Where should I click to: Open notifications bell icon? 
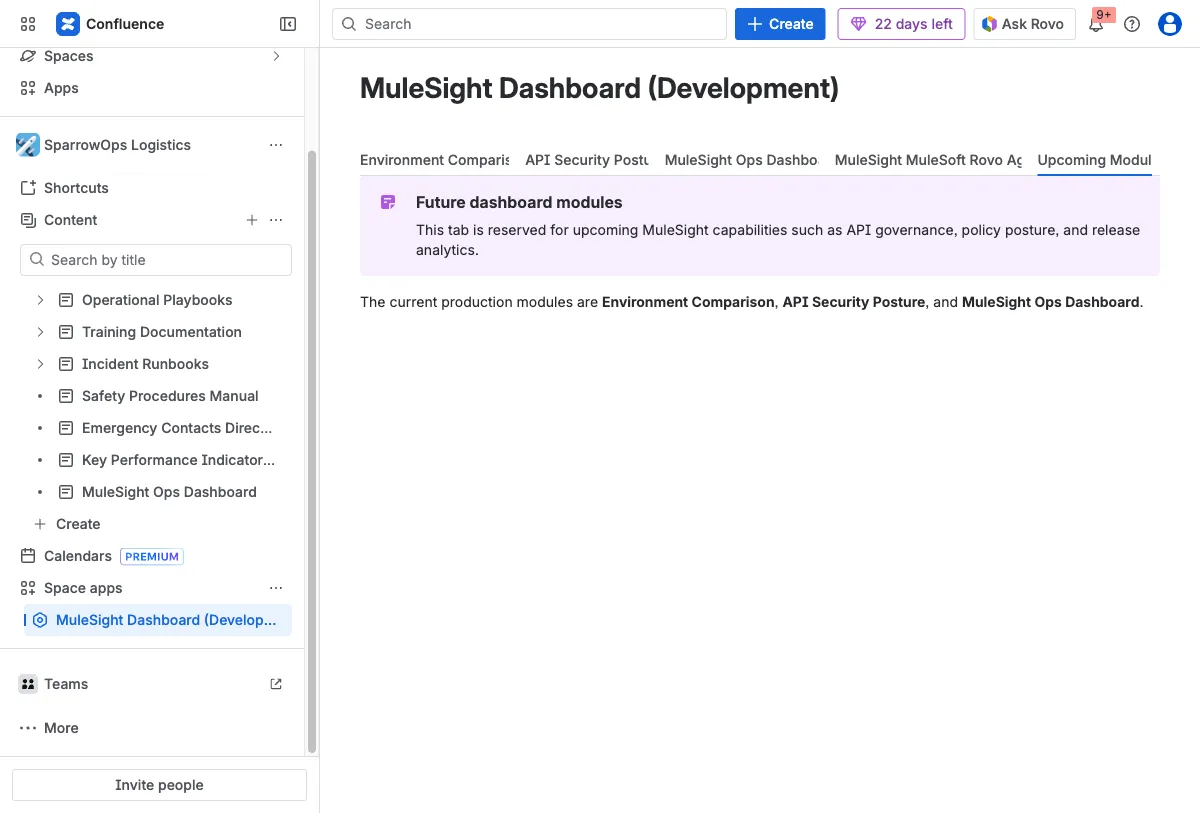pos(1096,25)
